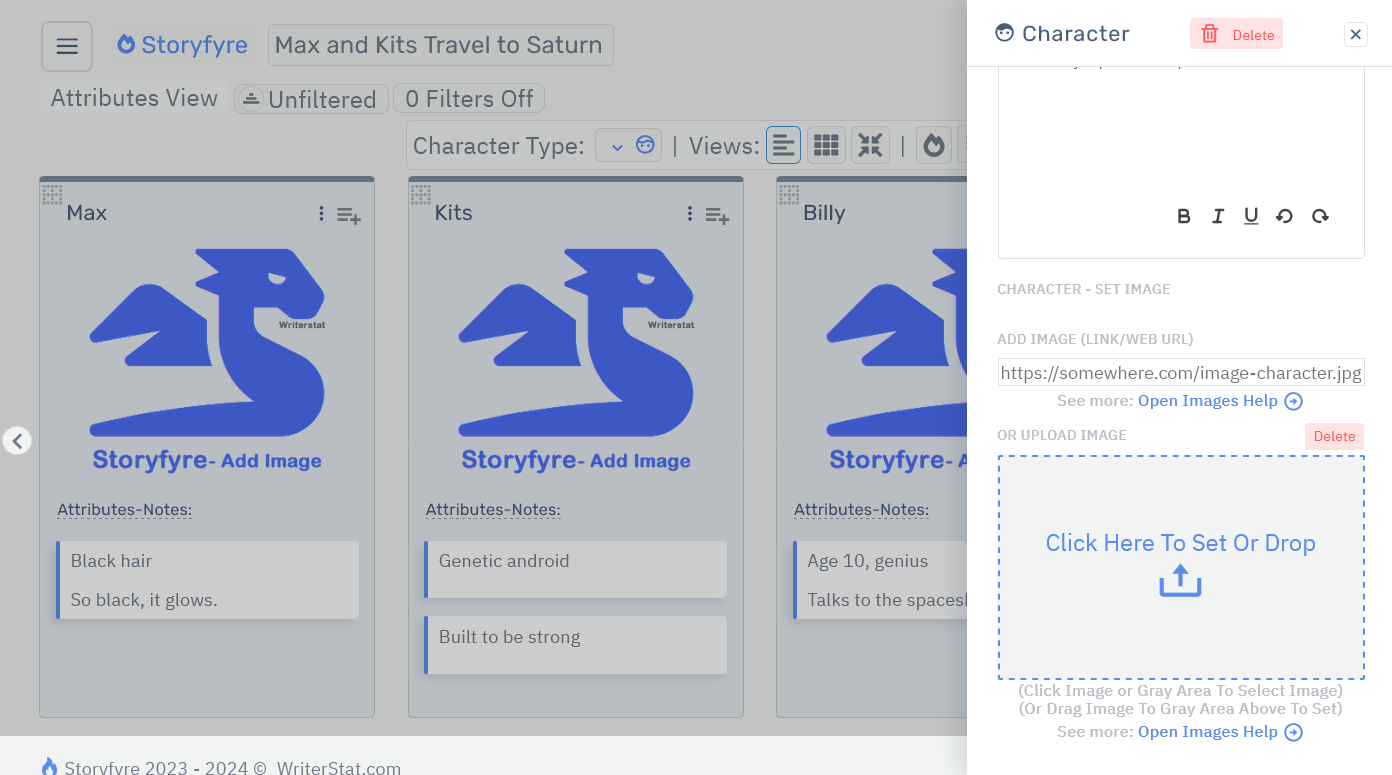Collapse the right panel using the left-edge arrow
Viewport: 1392px width, 775px height.
point(17,440)
